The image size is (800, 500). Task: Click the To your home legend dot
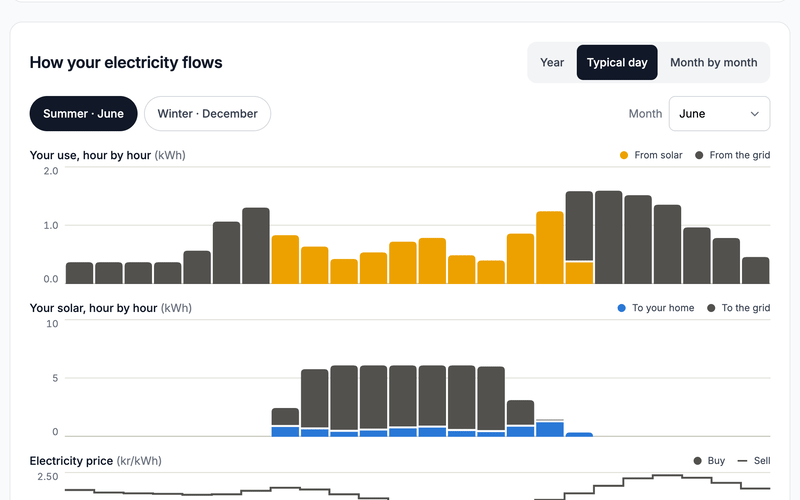621,308
